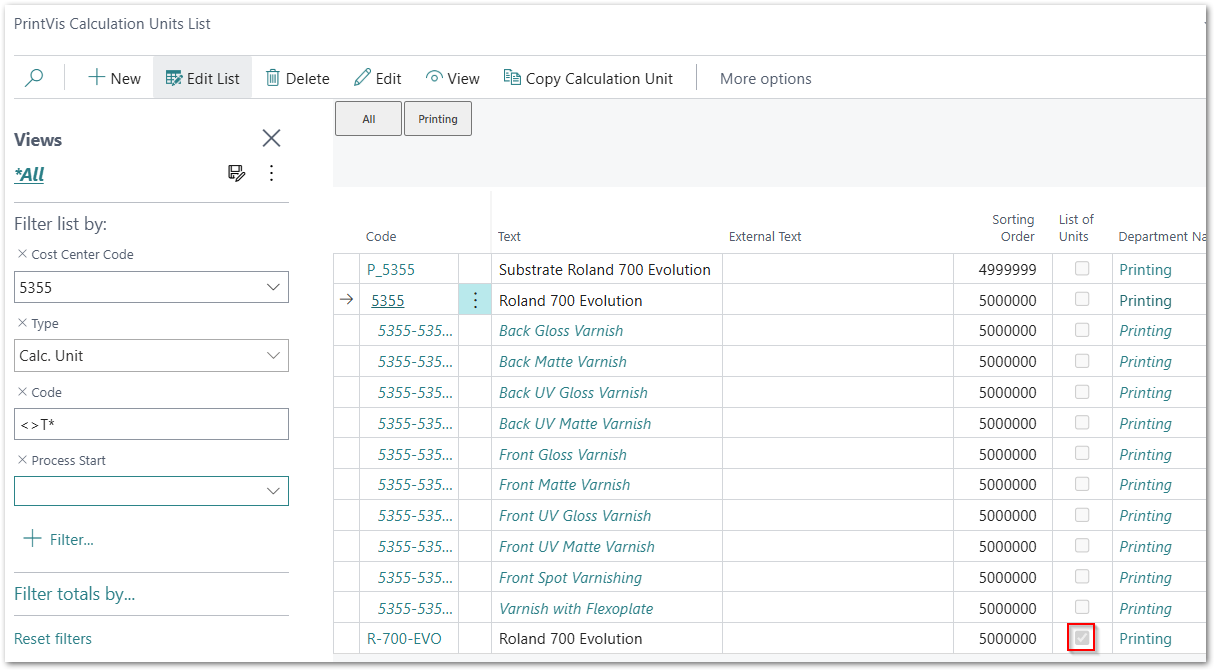Click the List of Units header
Screen dimensions: 1215x671
[1076, 228]
